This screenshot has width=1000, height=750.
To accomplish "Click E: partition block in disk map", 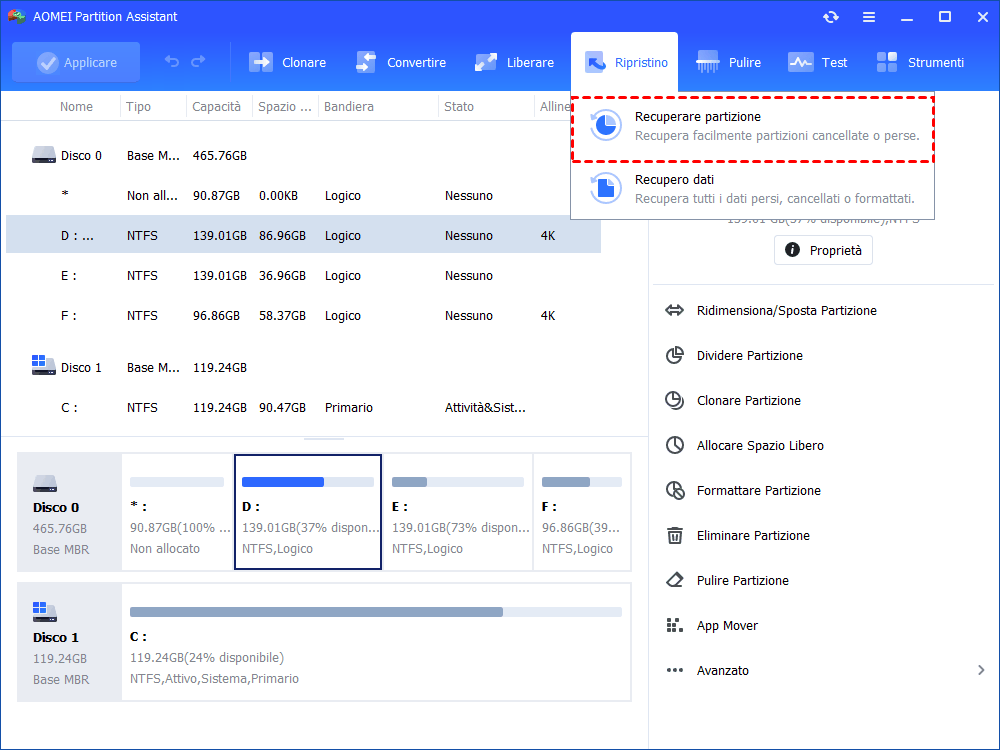I will pos(458,512).
